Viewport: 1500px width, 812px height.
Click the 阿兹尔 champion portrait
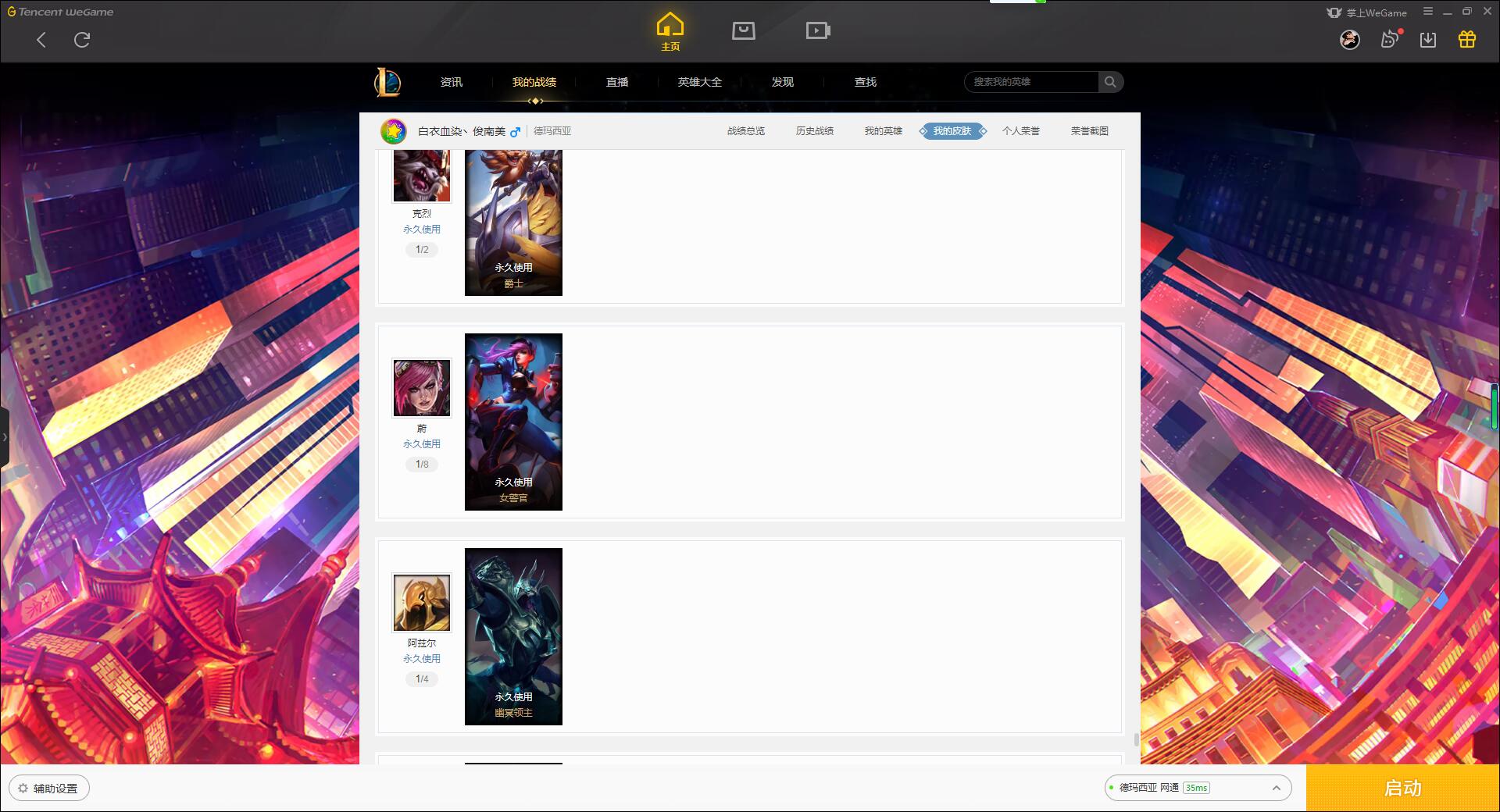pyautogui.click(x=422, y=603)
